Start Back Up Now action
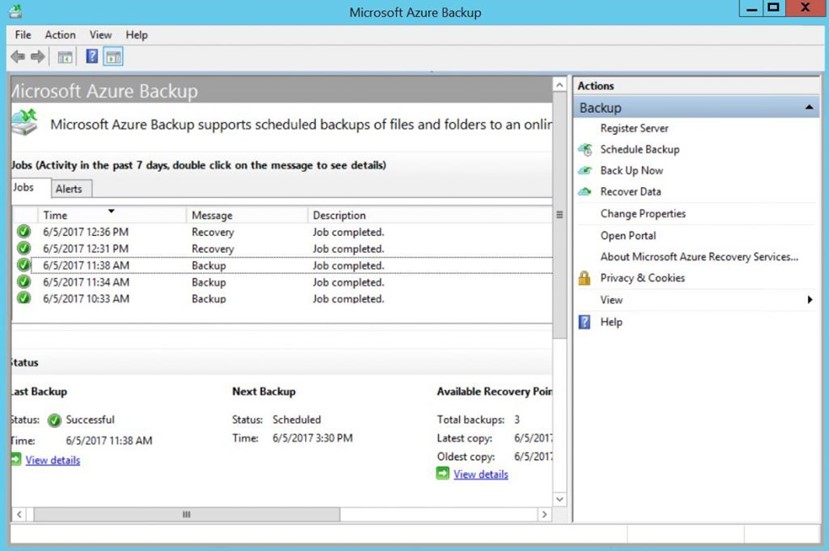The height and width of the screenshot is (551, 829). (631, 170)
